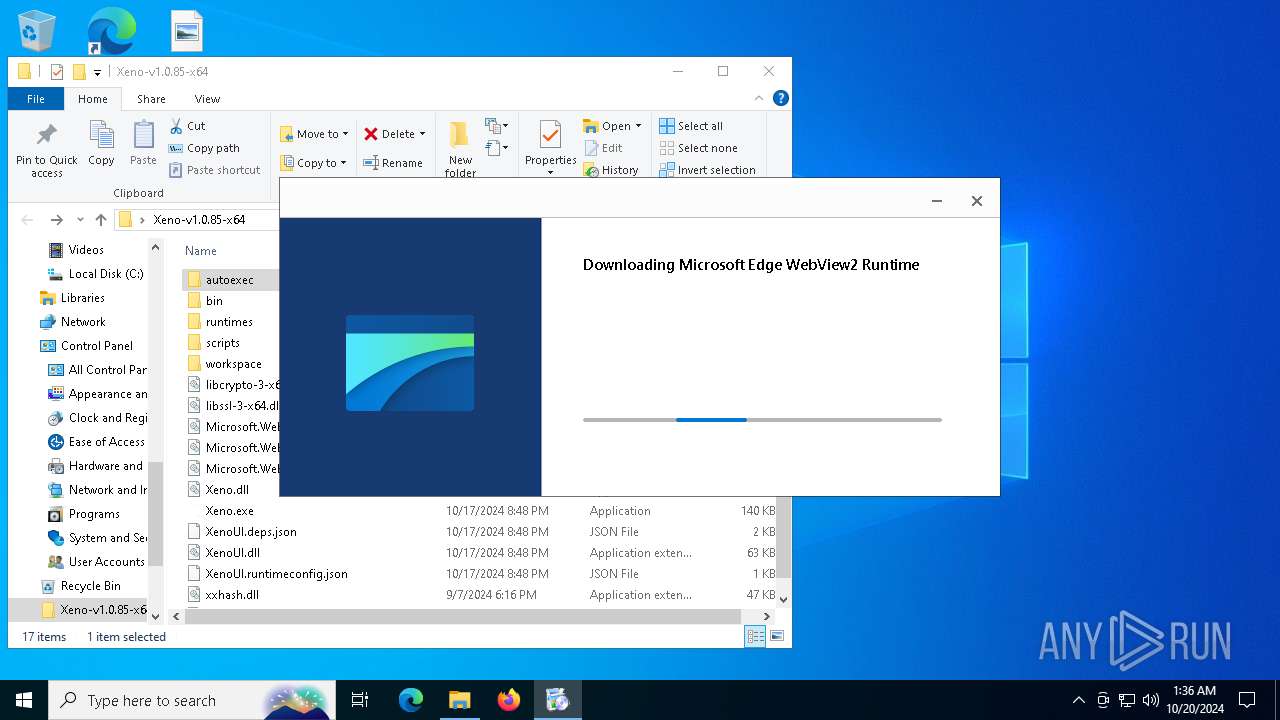
Task: Open recent locations dropdown arrow
Action: [80, 220]
